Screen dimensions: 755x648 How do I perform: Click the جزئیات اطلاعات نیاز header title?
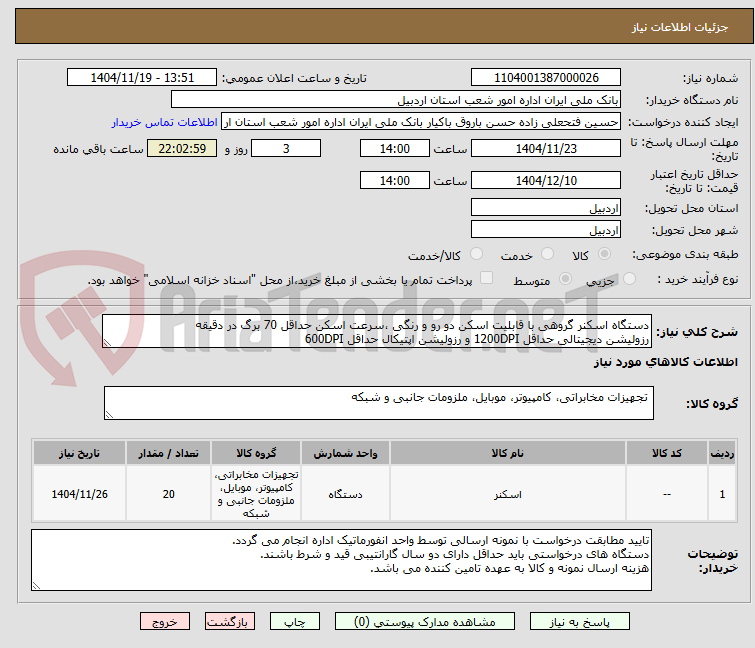tap(680, 27)
